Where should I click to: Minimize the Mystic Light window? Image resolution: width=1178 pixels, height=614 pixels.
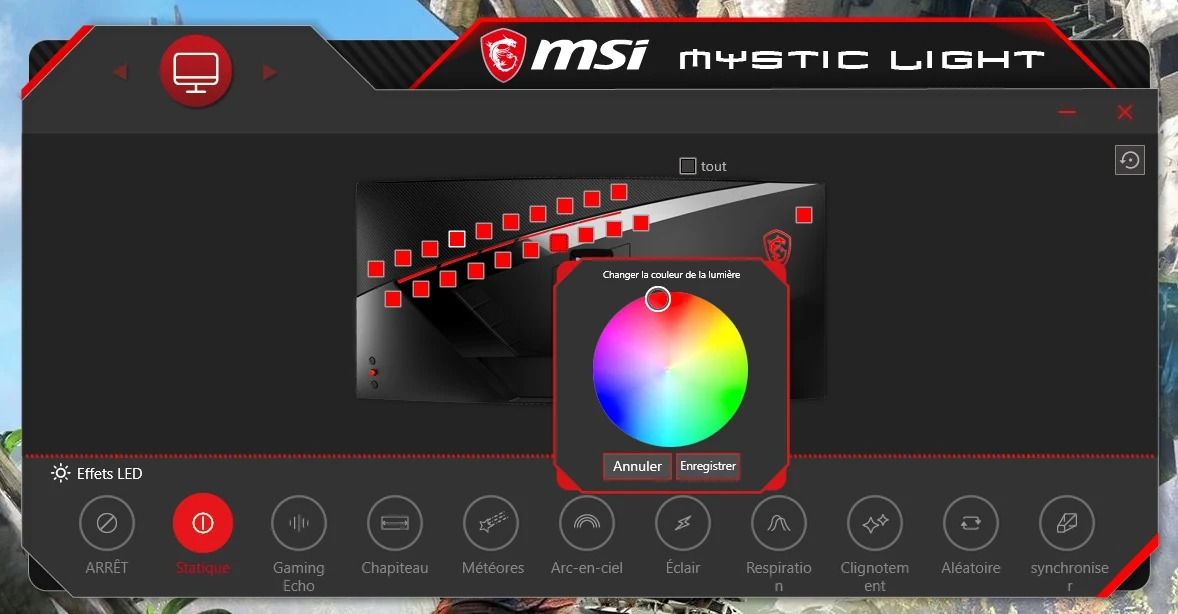1067,113
